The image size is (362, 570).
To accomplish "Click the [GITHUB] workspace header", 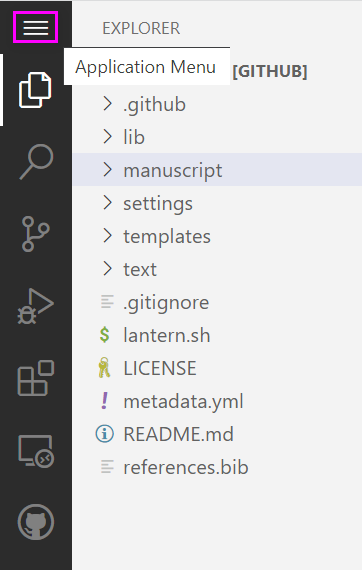I will tap(270, 71).
